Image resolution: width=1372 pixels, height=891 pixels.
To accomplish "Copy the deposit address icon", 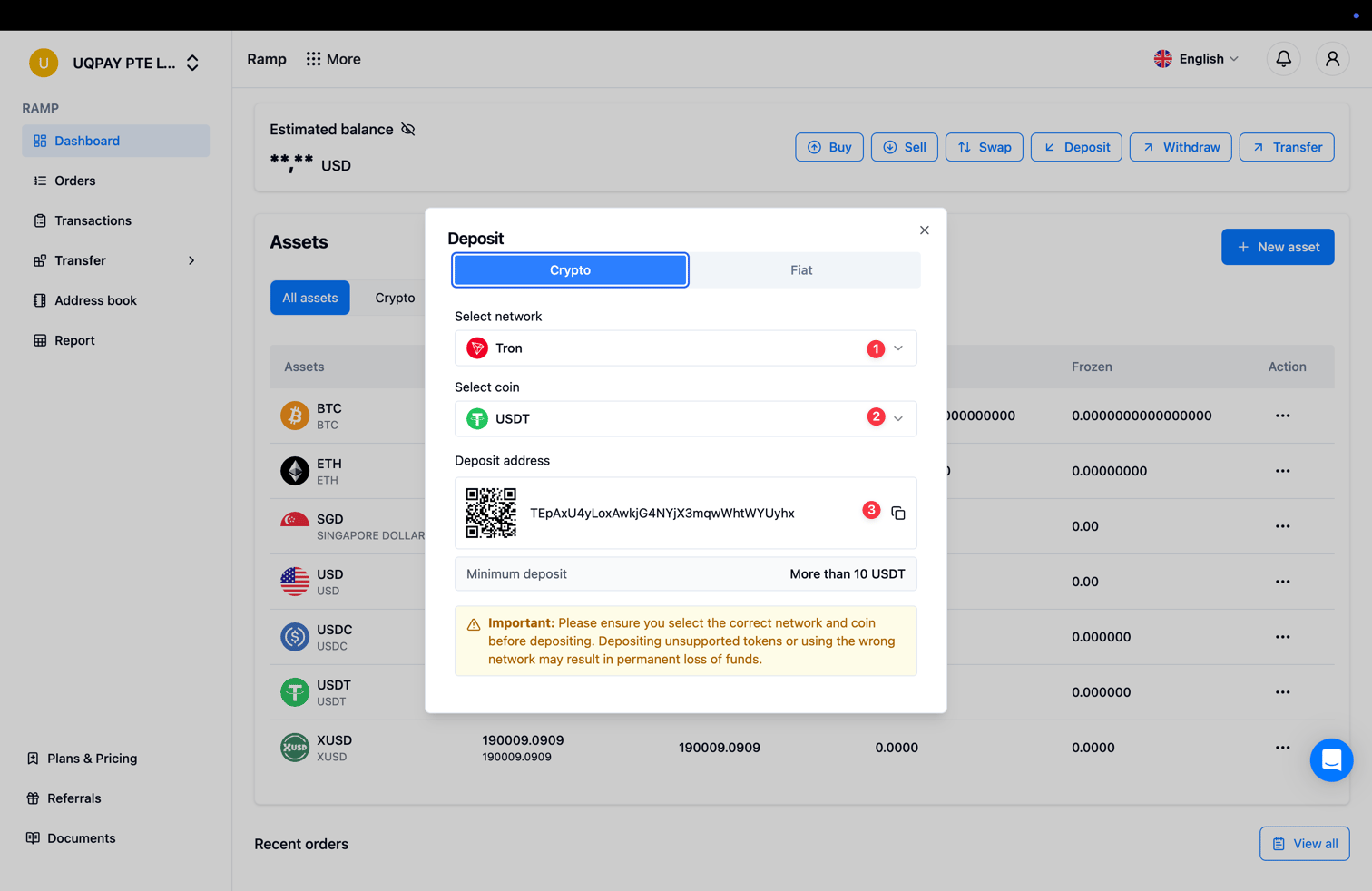I will click(898, 513).
